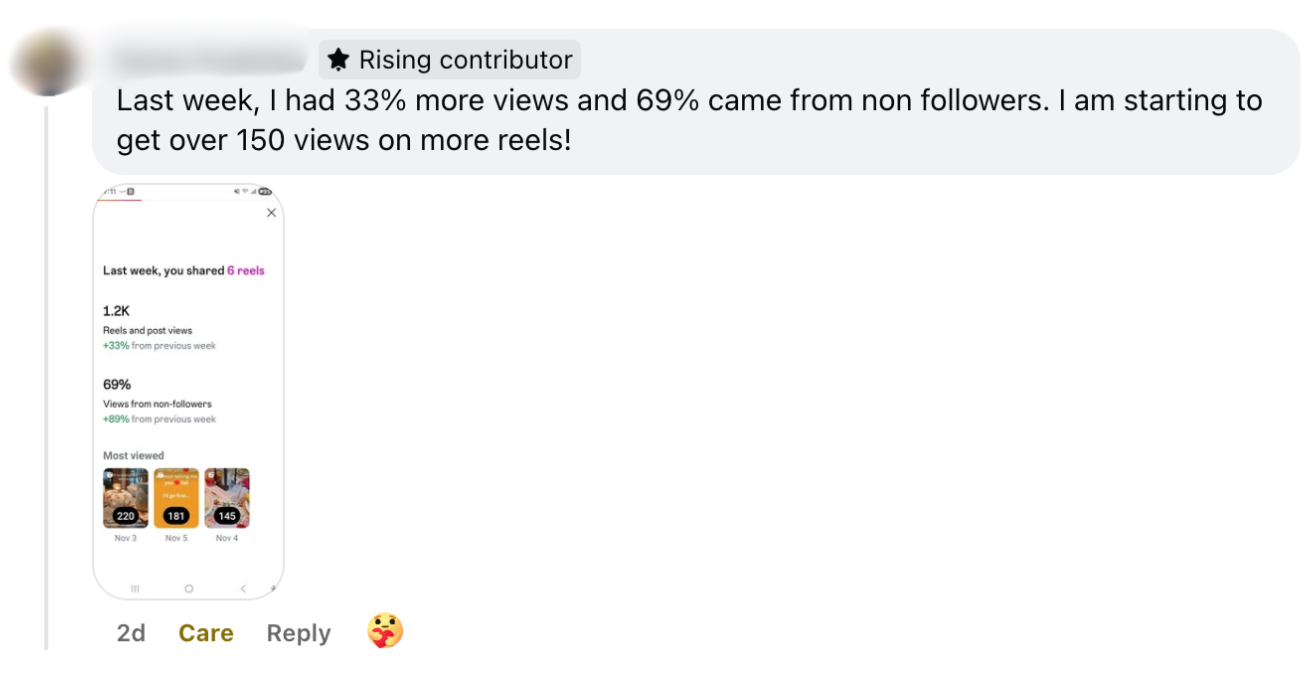
Task: Click the Care reaction button
Action: (x=206, y=633)
